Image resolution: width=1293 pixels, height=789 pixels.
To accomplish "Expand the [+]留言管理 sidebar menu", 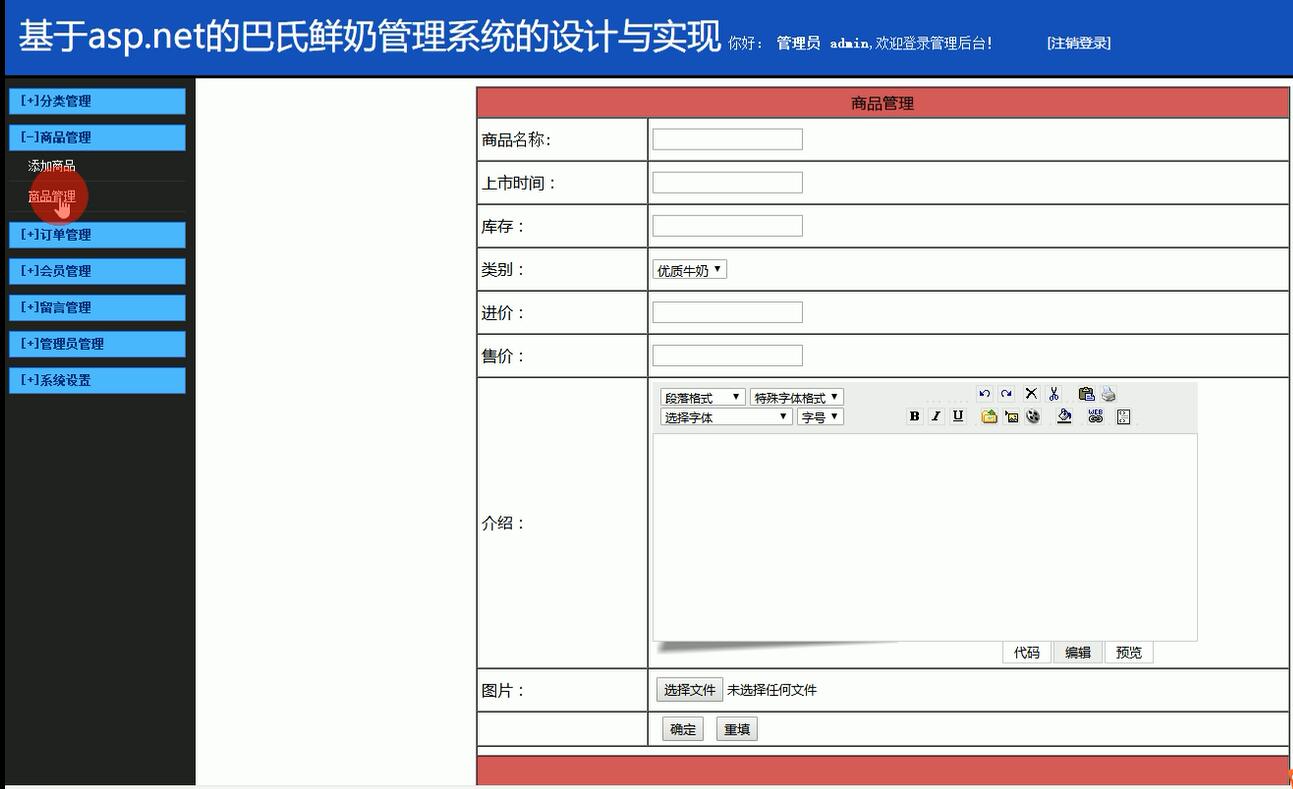I will pos(97,307).
